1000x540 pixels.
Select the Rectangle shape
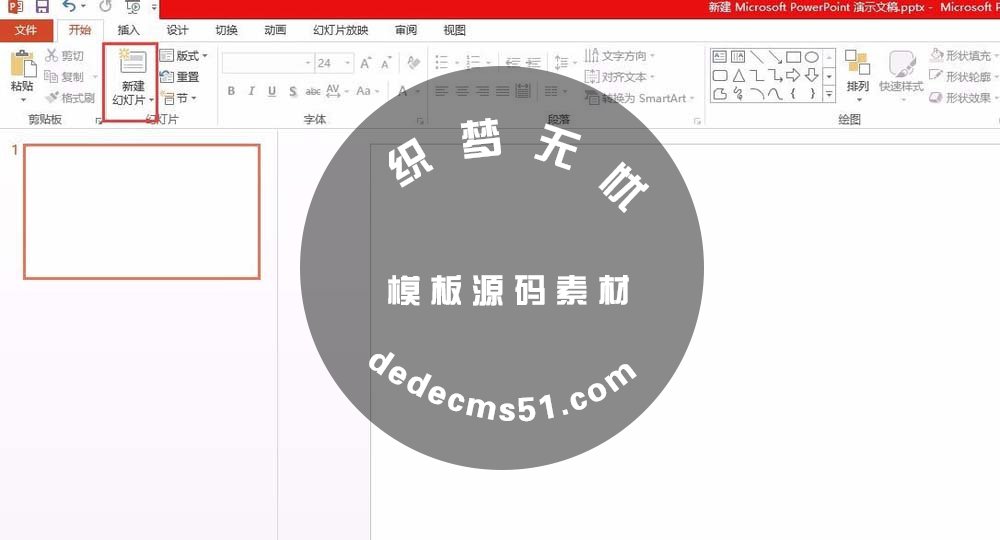[793, 57]
